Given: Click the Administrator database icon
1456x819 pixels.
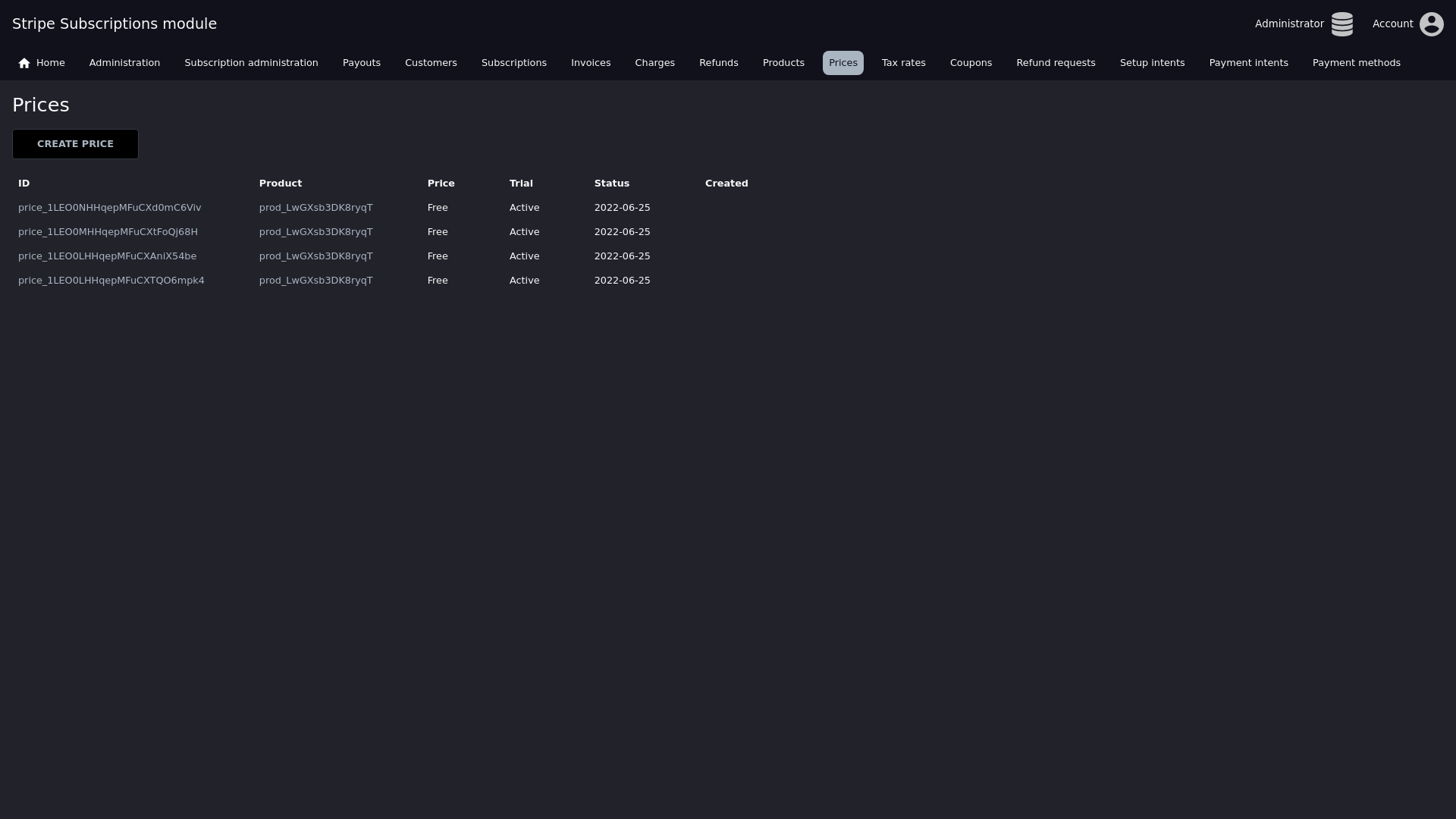Looking at the screenshot, I should (1341, 24).
